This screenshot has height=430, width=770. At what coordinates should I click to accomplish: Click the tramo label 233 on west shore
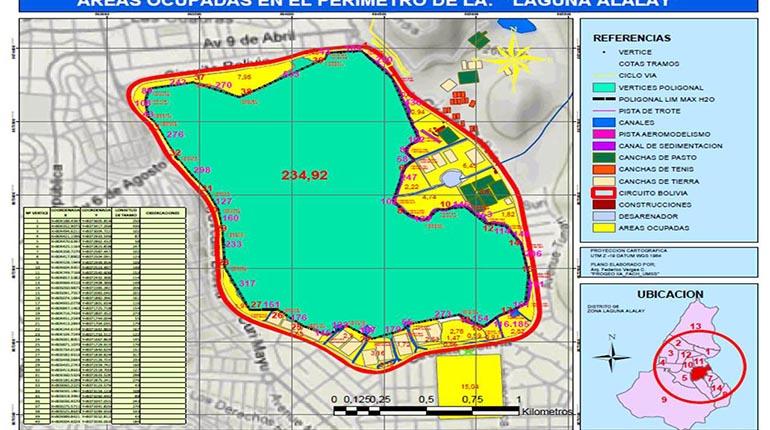[x=234, y=244]
